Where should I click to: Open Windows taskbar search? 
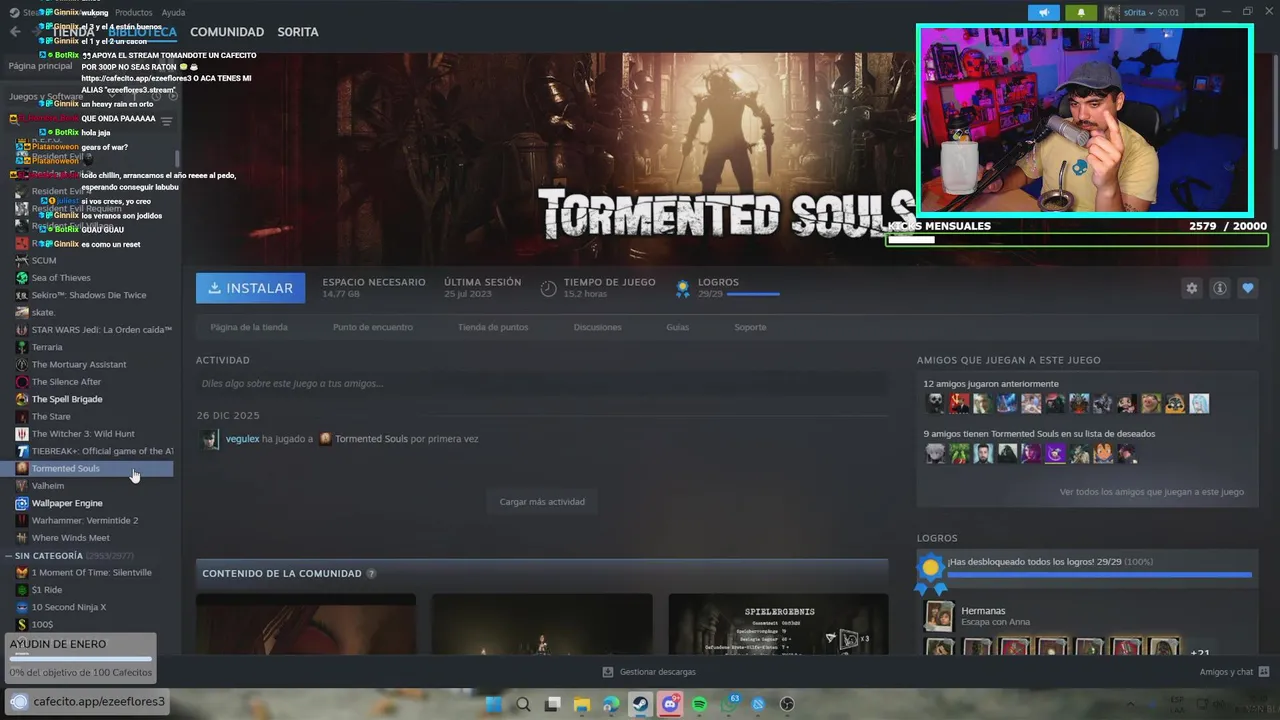(x=523, y=704)
